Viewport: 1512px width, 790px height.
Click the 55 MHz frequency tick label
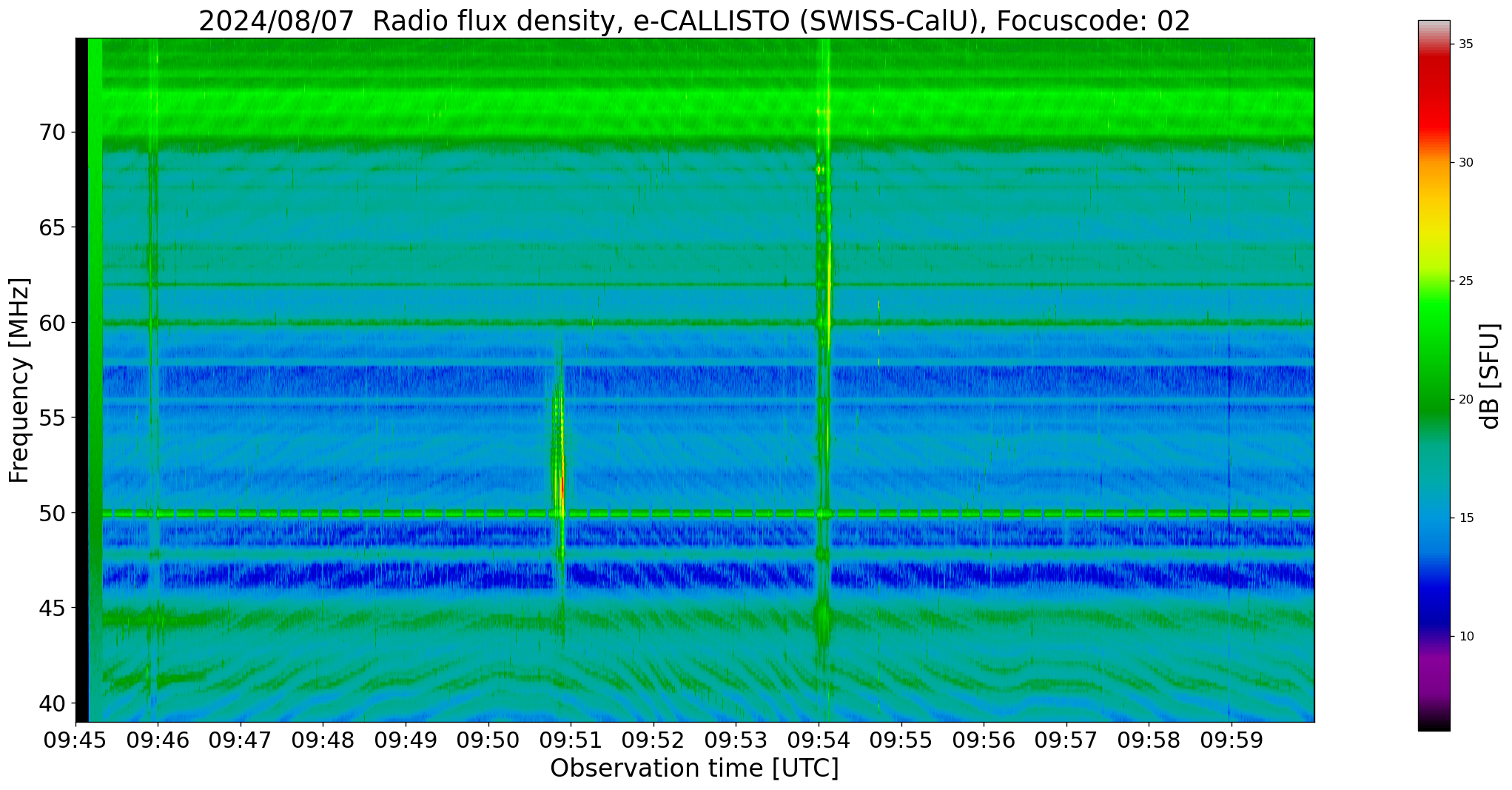52,418
